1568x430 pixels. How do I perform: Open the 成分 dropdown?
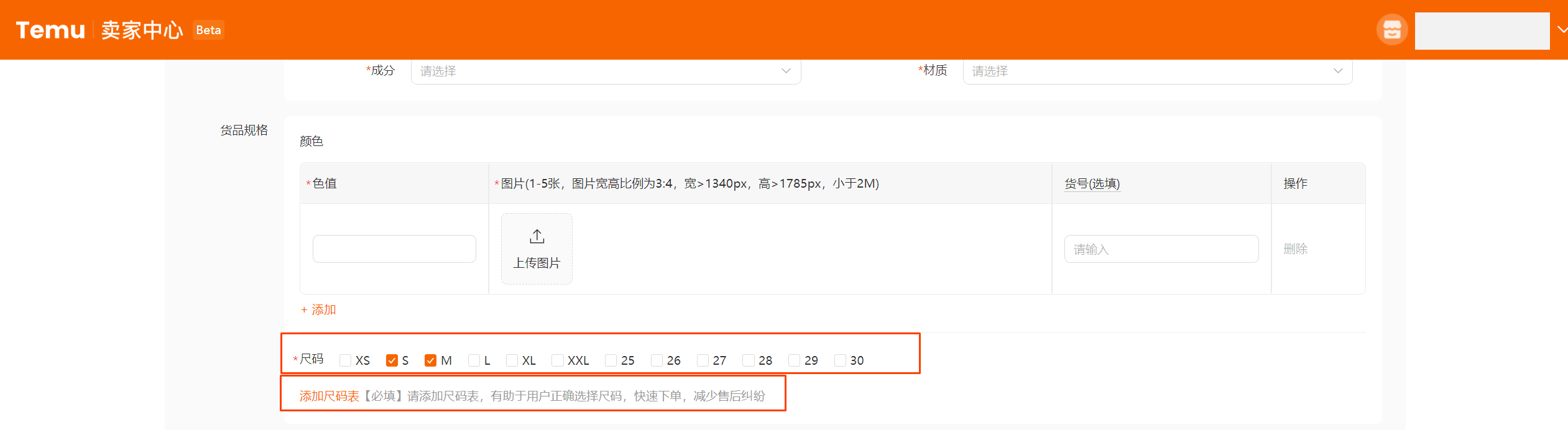point(605,71)
